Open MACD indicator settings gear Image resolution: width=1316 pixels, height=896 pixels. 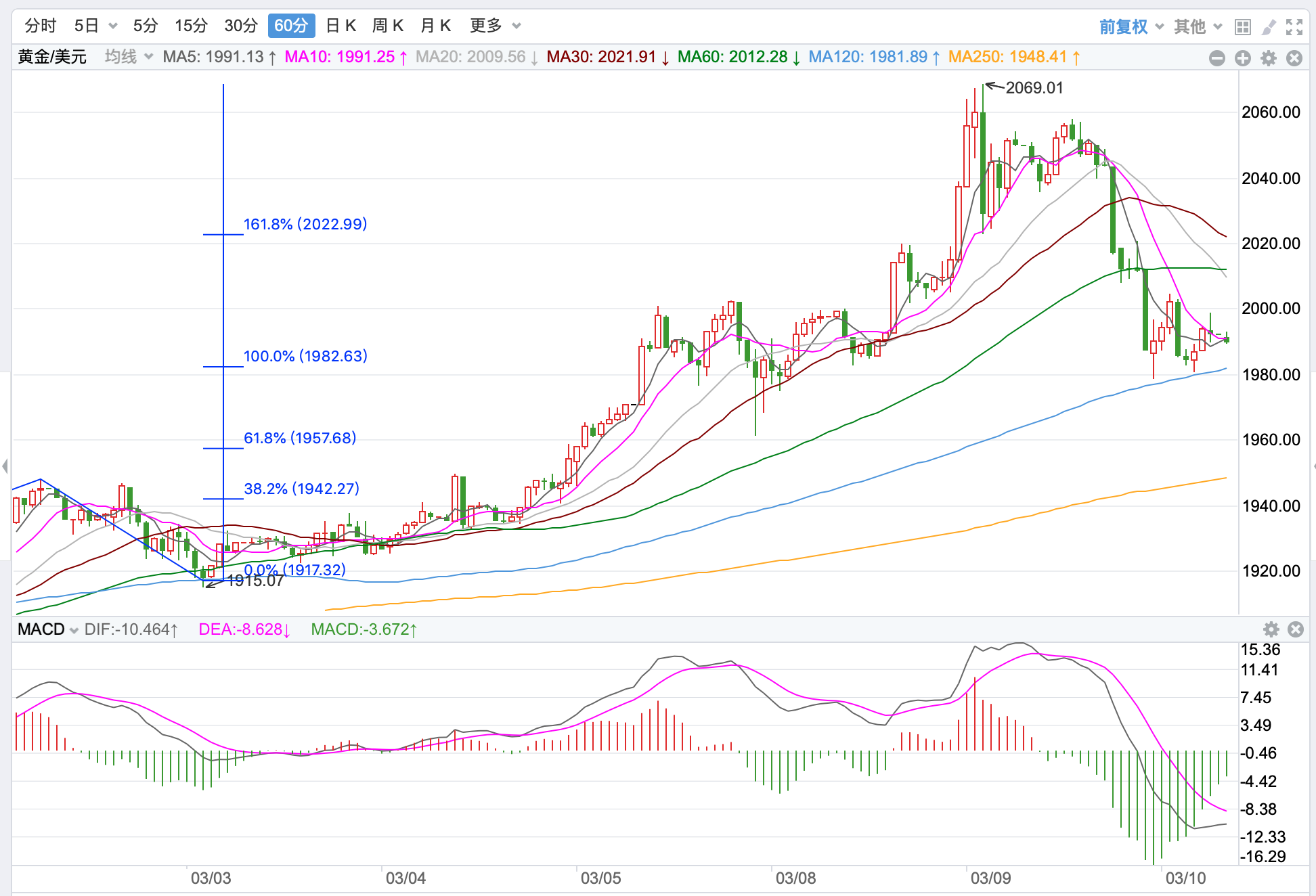(1271, 629)
